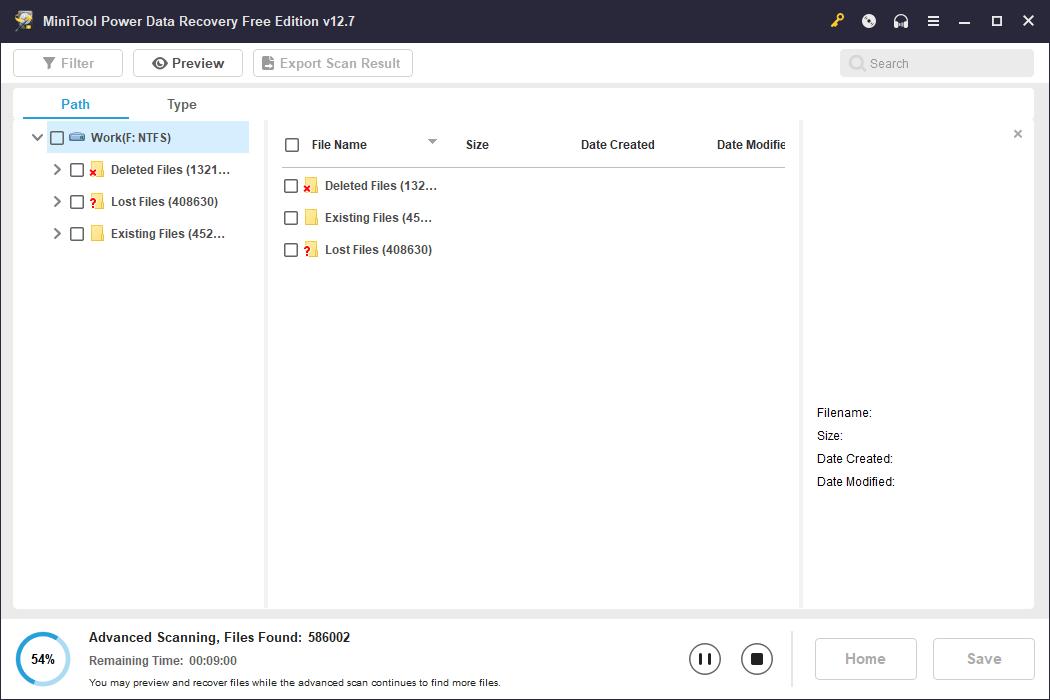Click Deleted Files folder icon in file list
Viewport: 1050px width, 700px height.
point(311,186)
